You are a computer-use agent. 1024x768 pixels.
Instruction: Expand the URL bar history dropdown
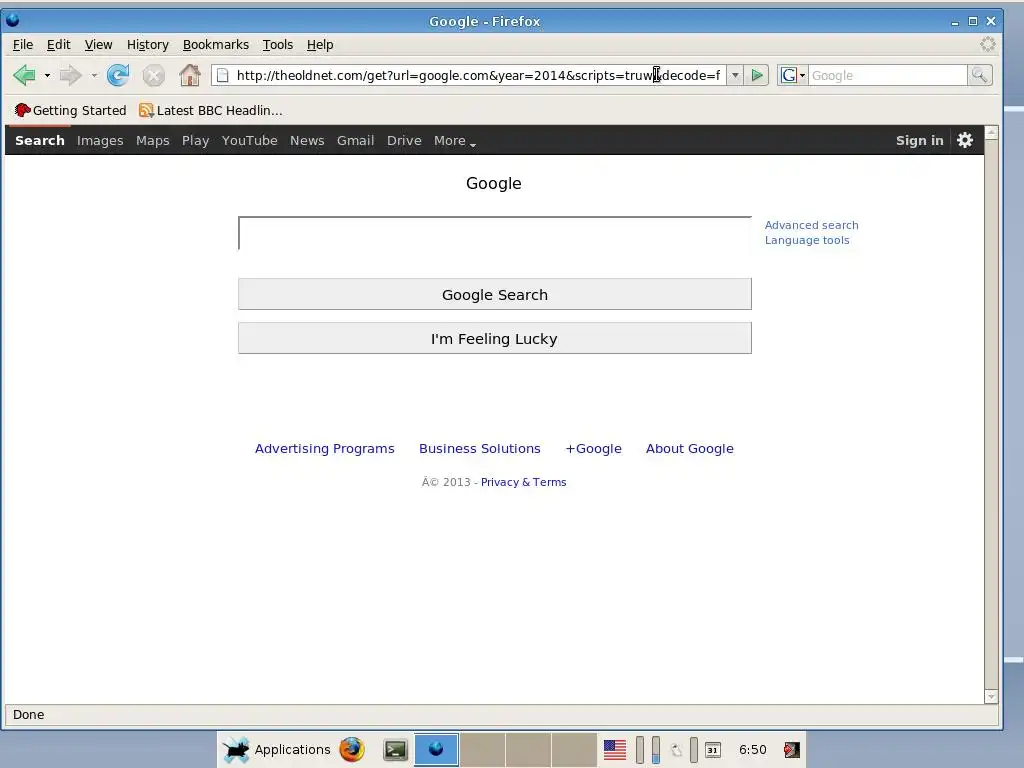(735, 75)
